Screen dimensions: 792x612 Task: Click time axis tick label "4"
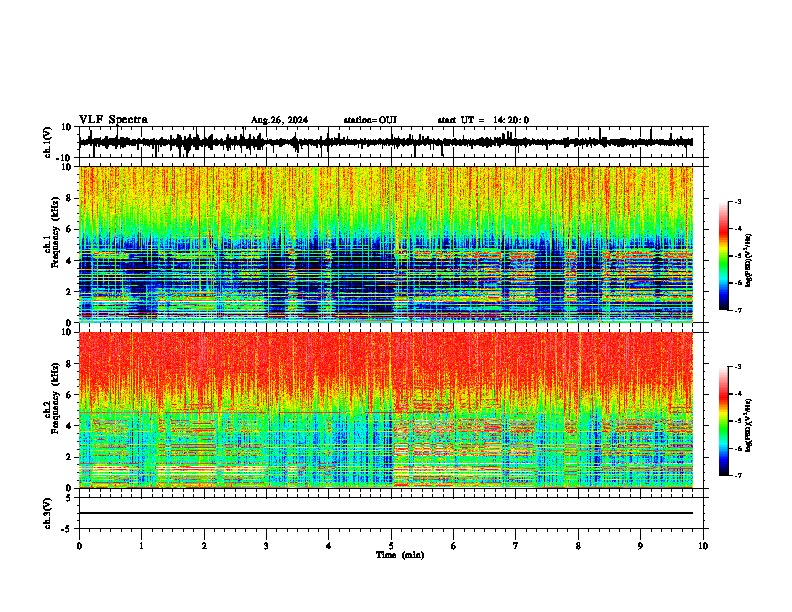[329, 546]
